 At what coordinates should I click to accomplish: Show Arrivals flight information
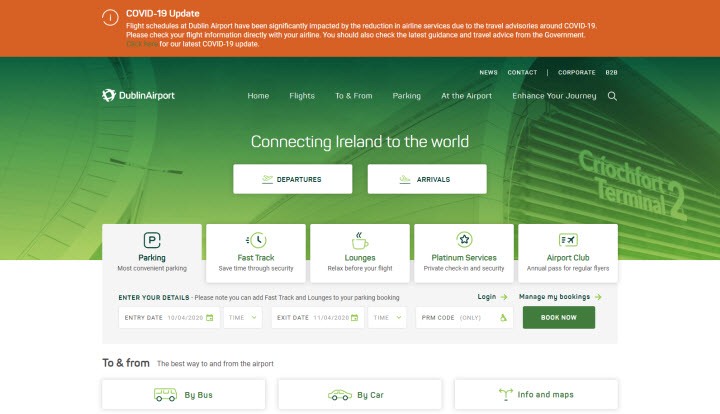coord(427,180)
